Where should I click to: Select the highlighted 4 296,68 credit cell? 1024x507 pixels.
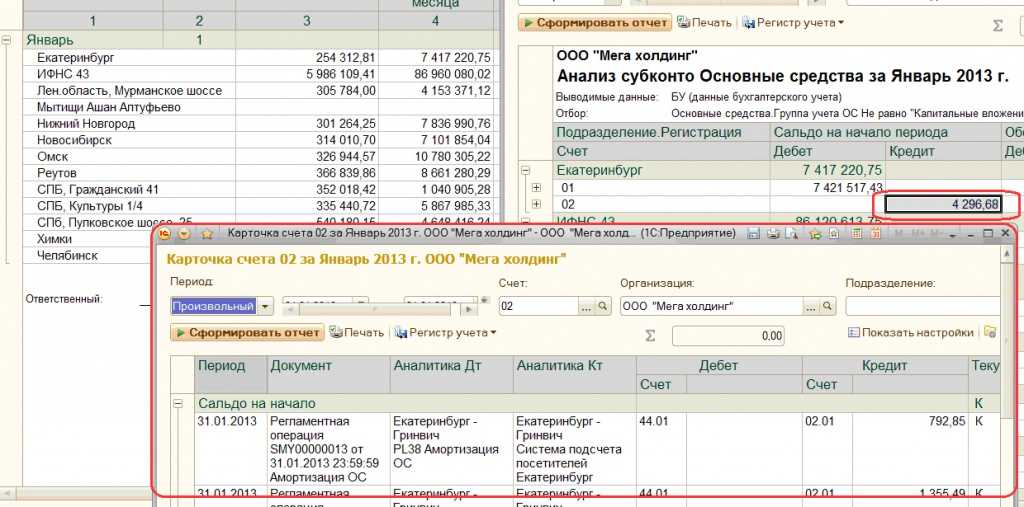(945, 204)
